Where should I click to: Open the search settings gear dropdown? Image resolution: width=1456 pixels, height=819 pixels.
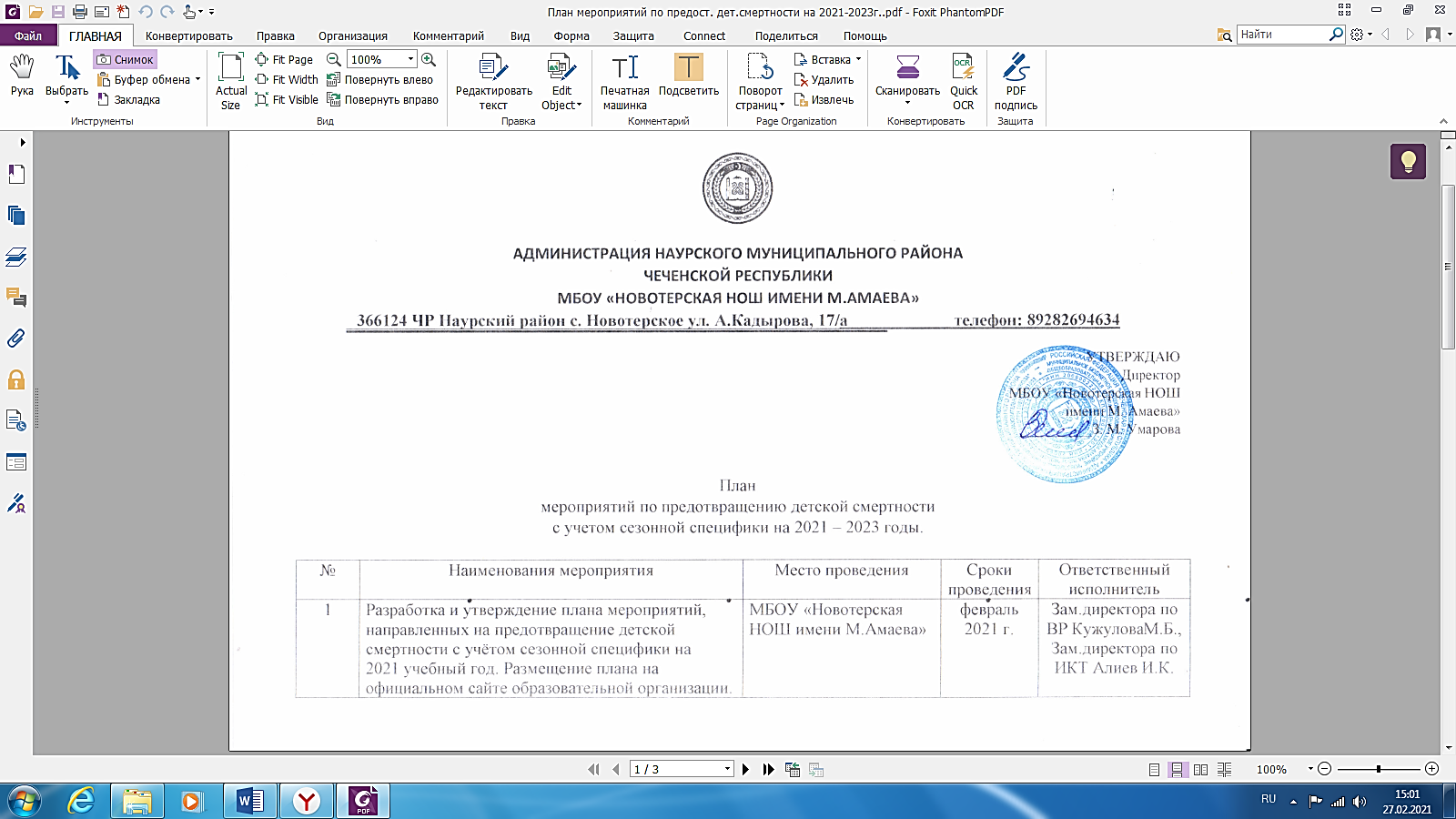[1361, 35]
